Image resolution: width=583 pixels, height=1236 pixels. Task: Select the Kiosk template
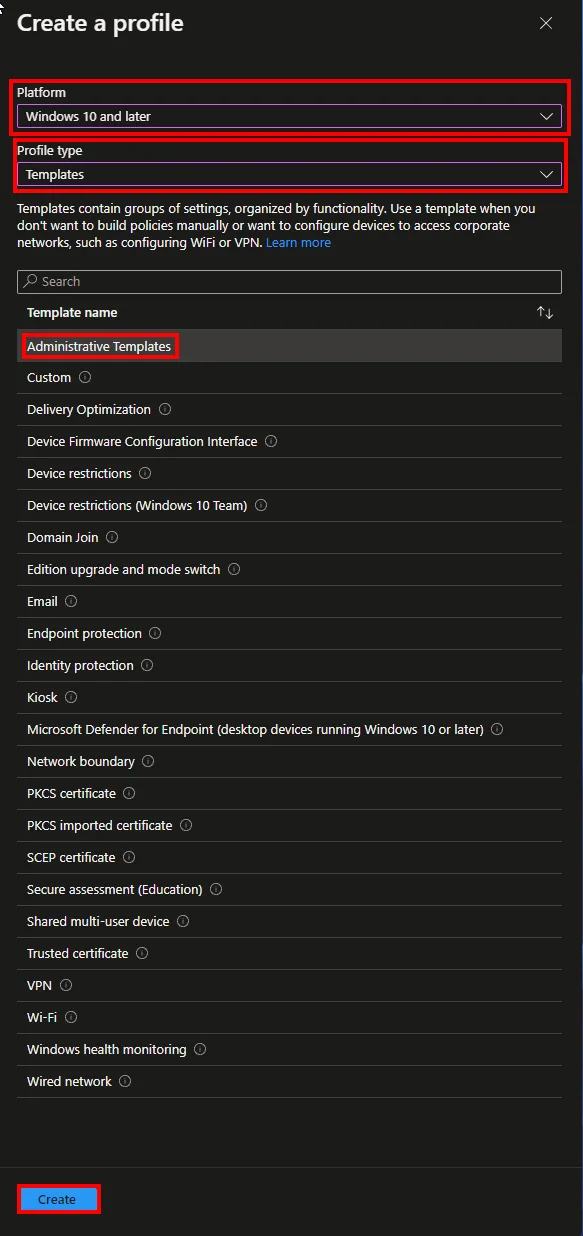coord(289,698)
